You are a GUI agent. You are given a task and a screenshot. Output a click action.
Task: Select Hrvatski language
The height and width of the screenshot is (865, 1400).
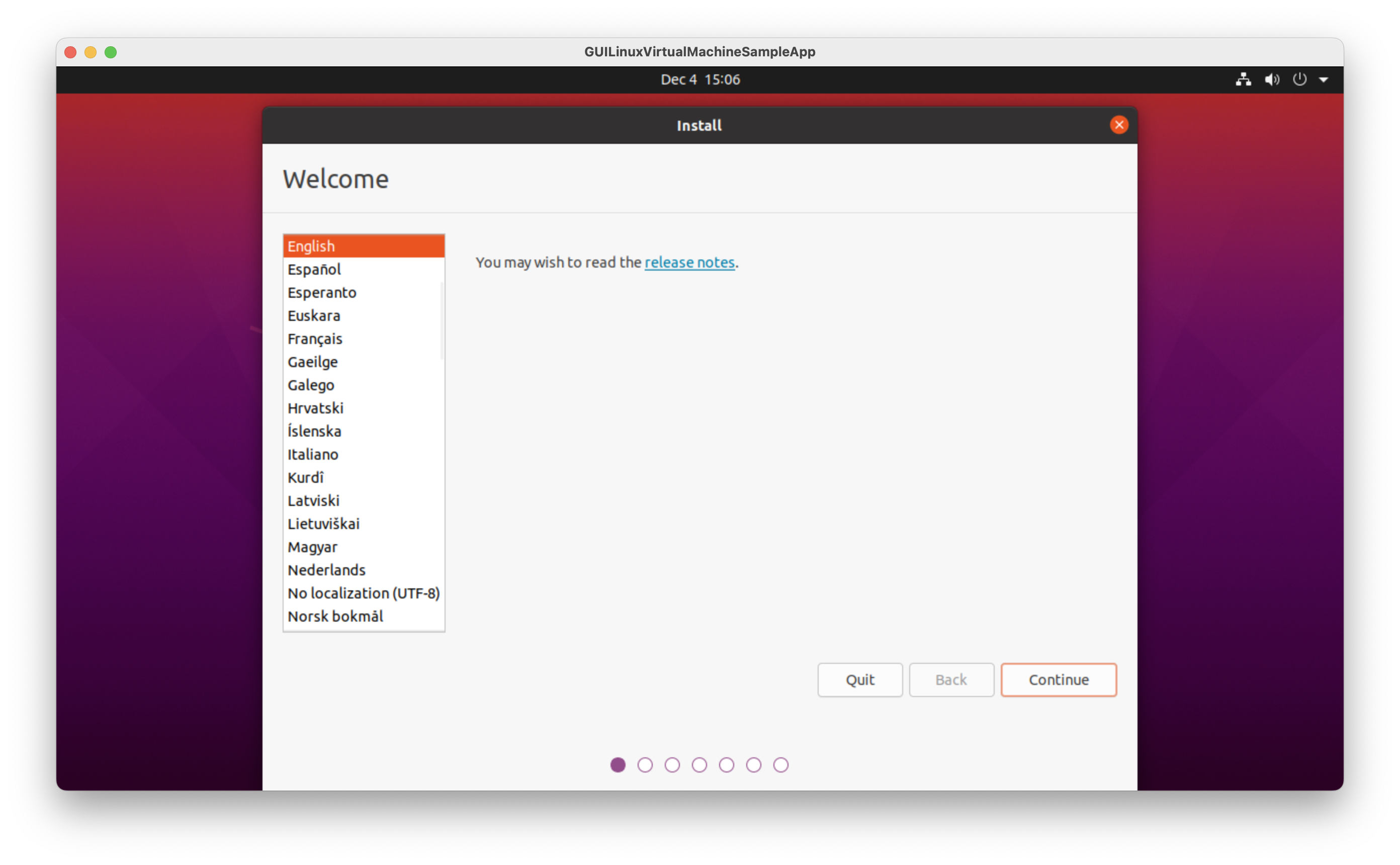click(364, 408)
